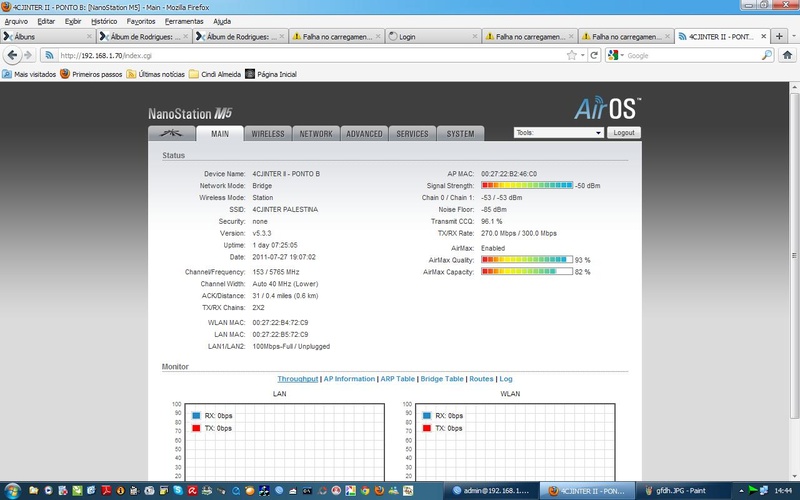Click the Home icon in Firefox toolbar
Screen dimensions: 800x500
pos(787,55)
